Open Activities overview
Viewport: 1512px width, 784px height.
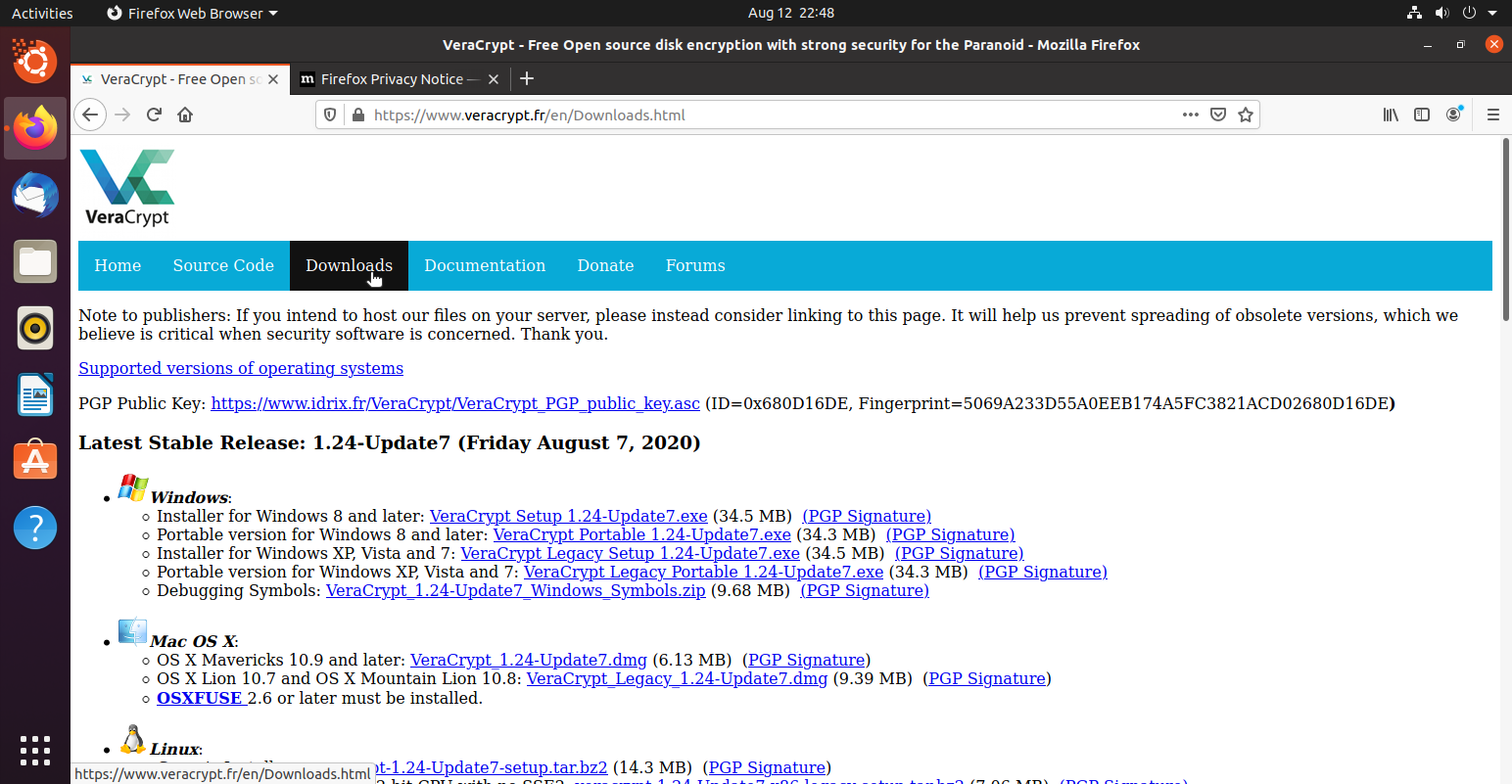[42, 13]
